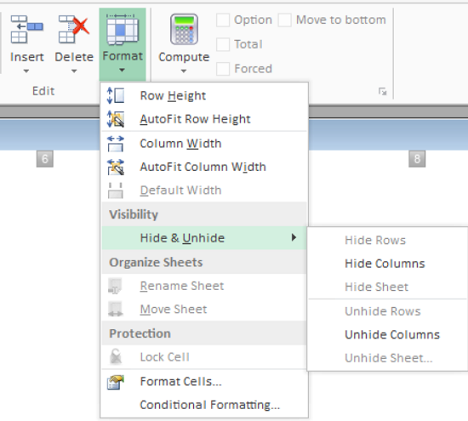Tick the Total checkbox
The height and width of the screenshot is (421, 468).
[223, 44]
